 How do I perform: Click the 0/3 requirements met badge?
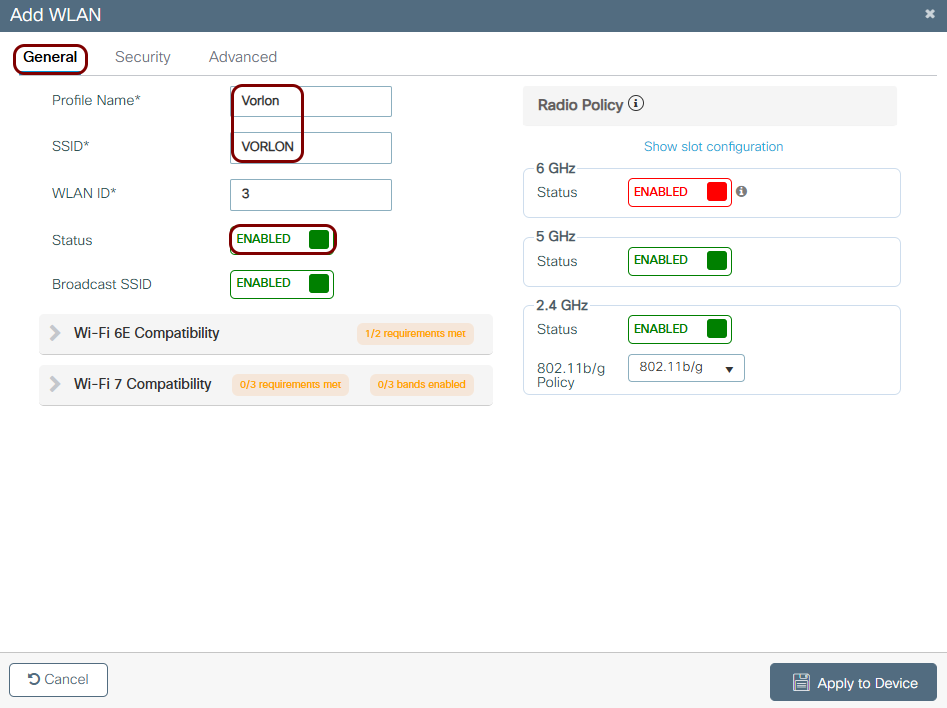[x=291, y=385]
